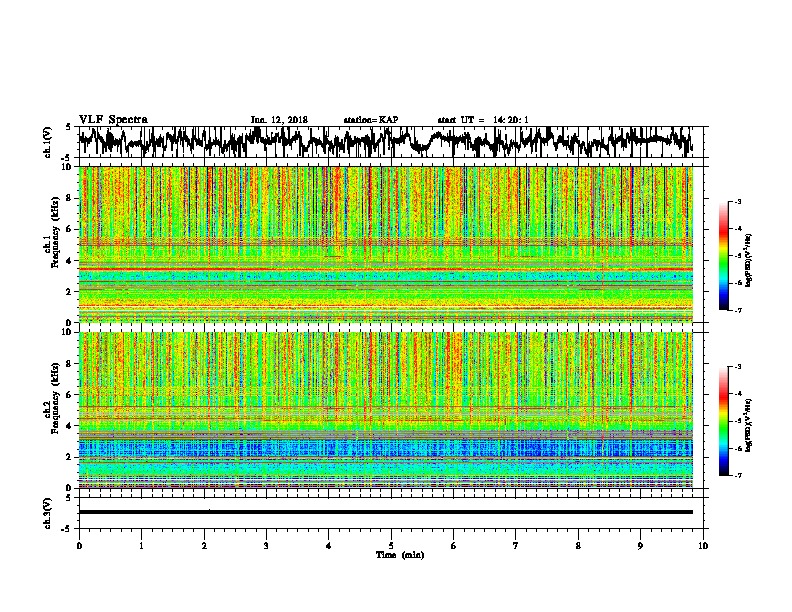Click time axis tick label "1"
Screen dimensions: 792x612
(x=141, y=546)
